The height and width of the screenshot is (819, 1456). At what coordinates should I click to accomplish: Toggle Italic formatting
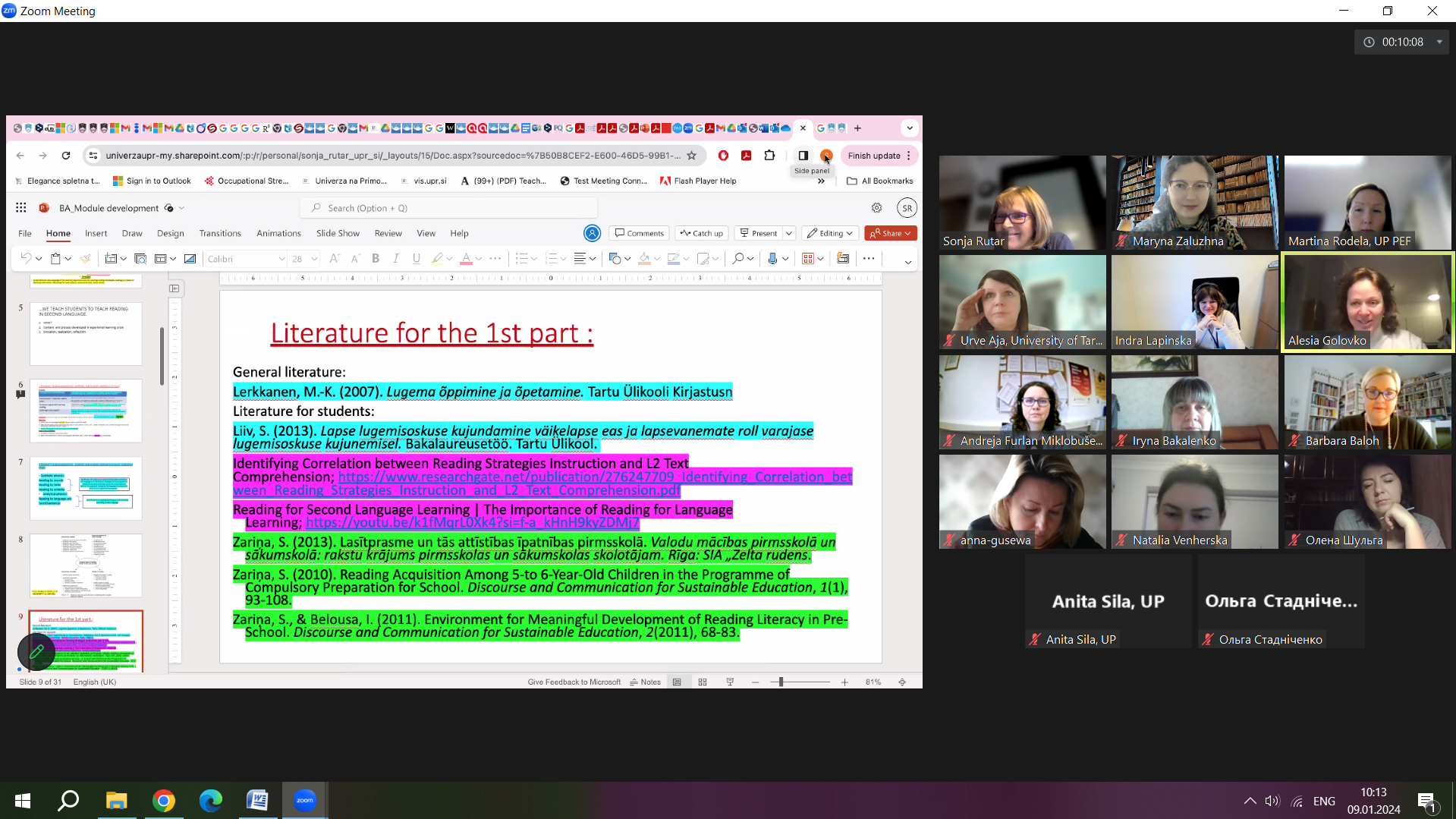click(x=396, y=259)
